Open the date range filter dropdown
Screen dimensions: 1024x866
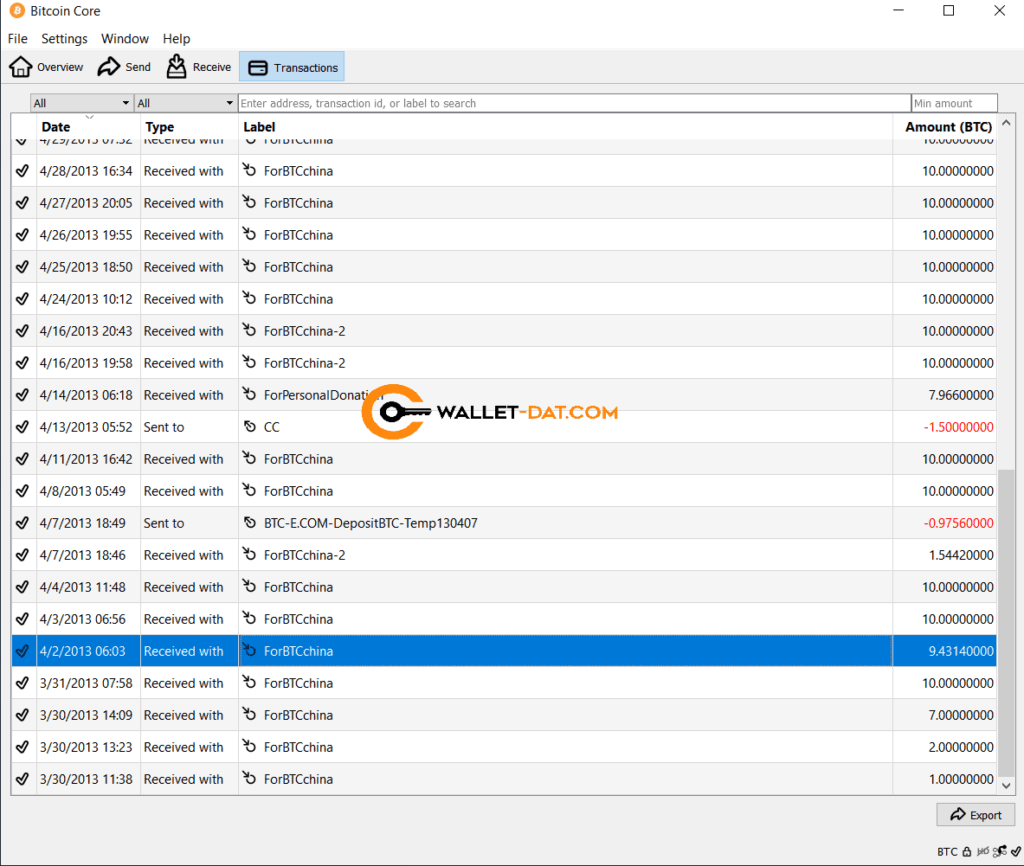[x=81, y=103]
